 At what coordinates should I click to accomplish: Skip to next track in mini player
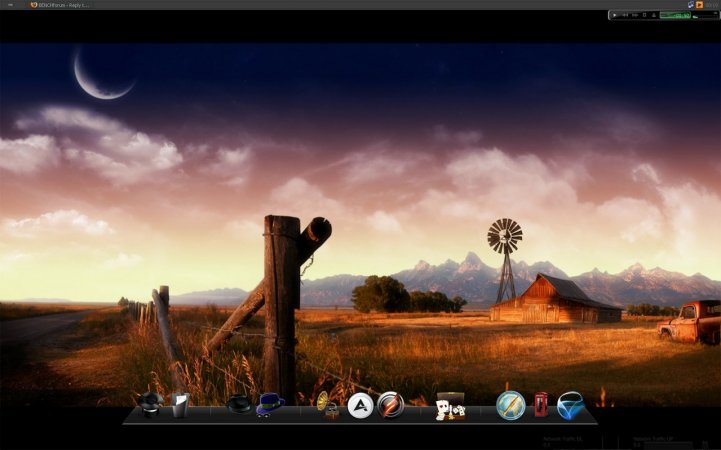[635, 15]
